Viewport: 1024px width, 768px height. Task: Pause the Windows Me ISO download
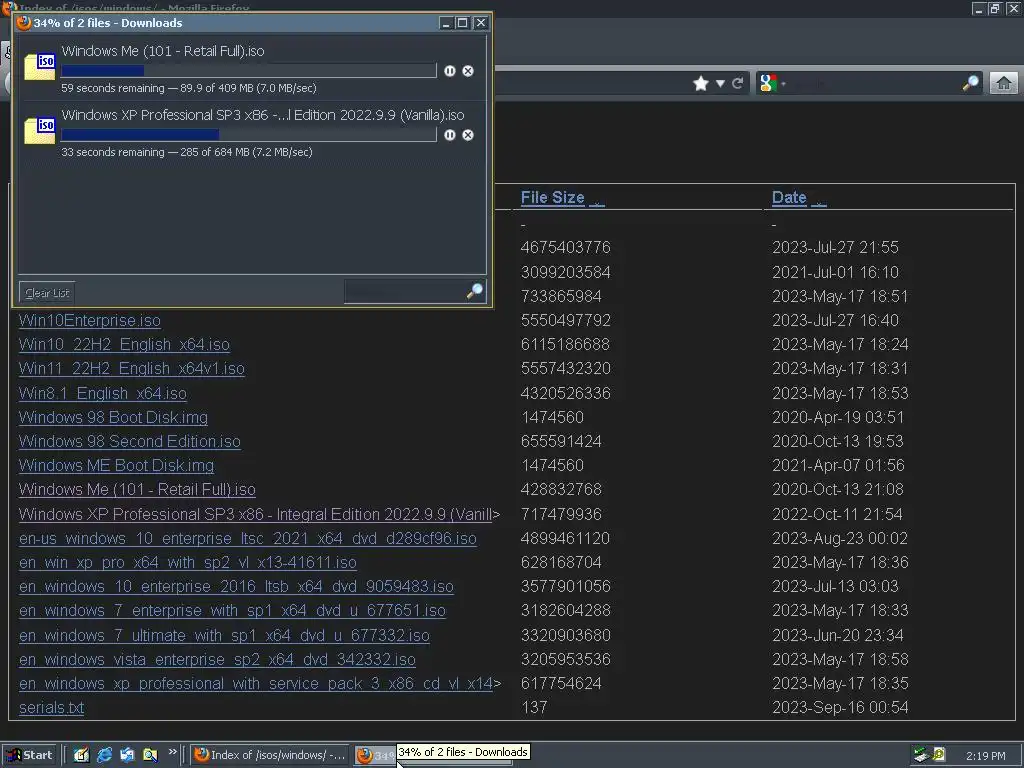pyautogui.click(x=450, y=71)
